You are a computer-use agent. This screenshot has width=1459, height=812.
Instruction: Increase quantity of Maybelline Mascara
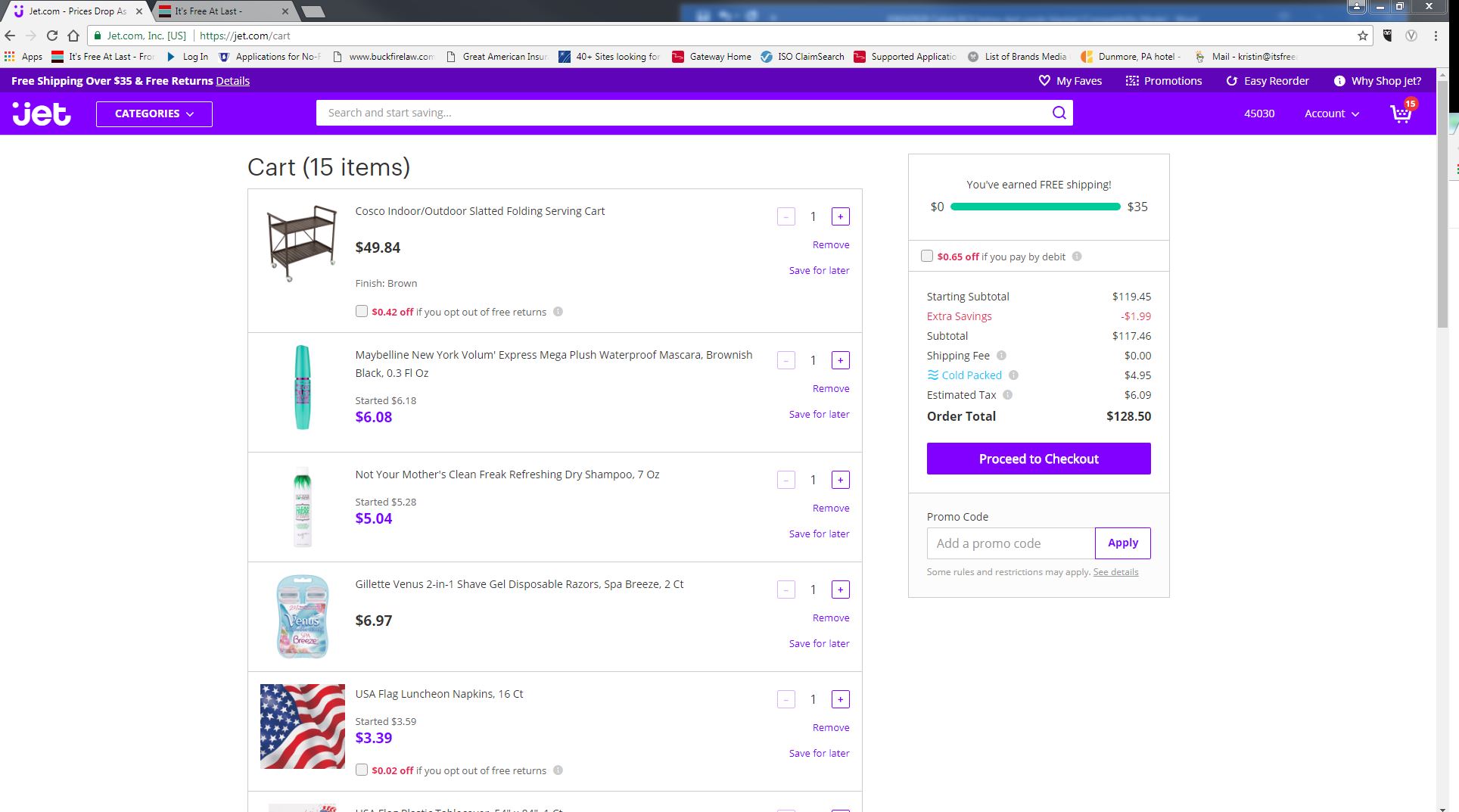(840, 360)
